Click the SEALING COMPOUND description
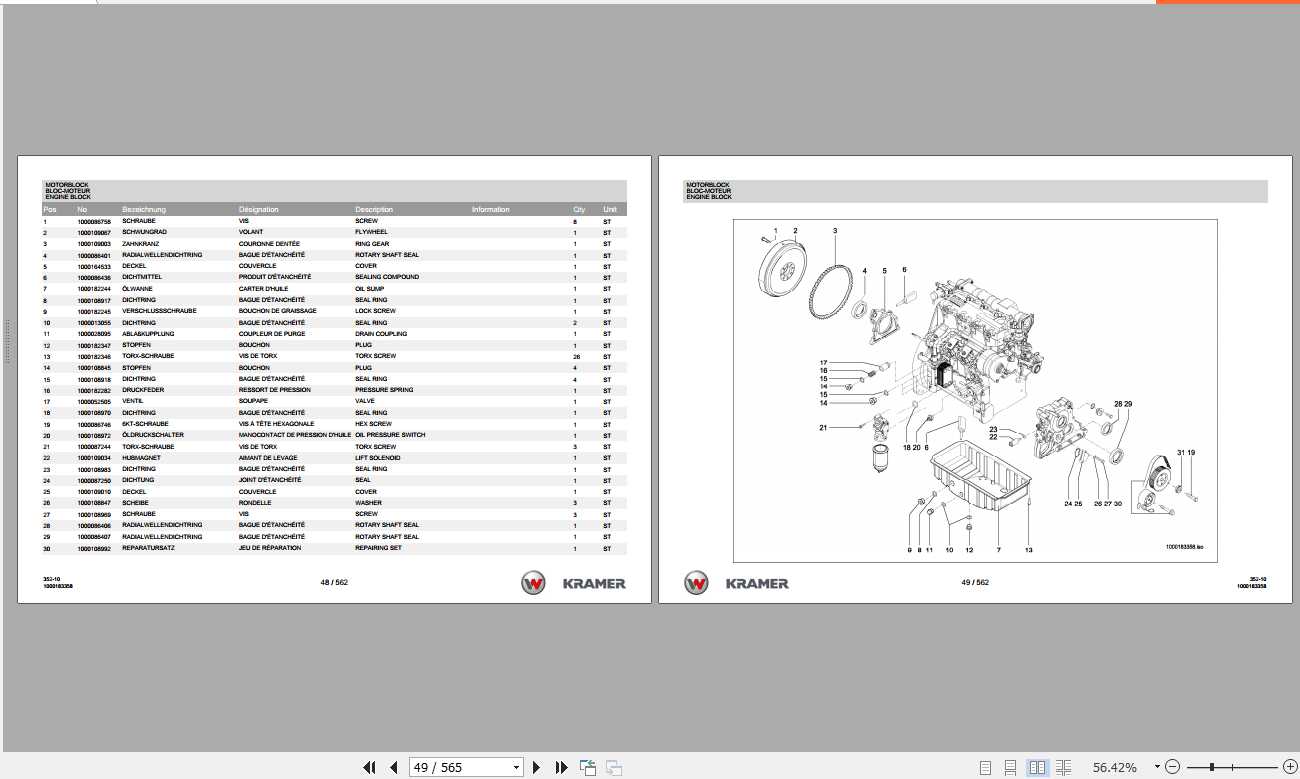1300x779 pixels. click(x=387, y=277)
